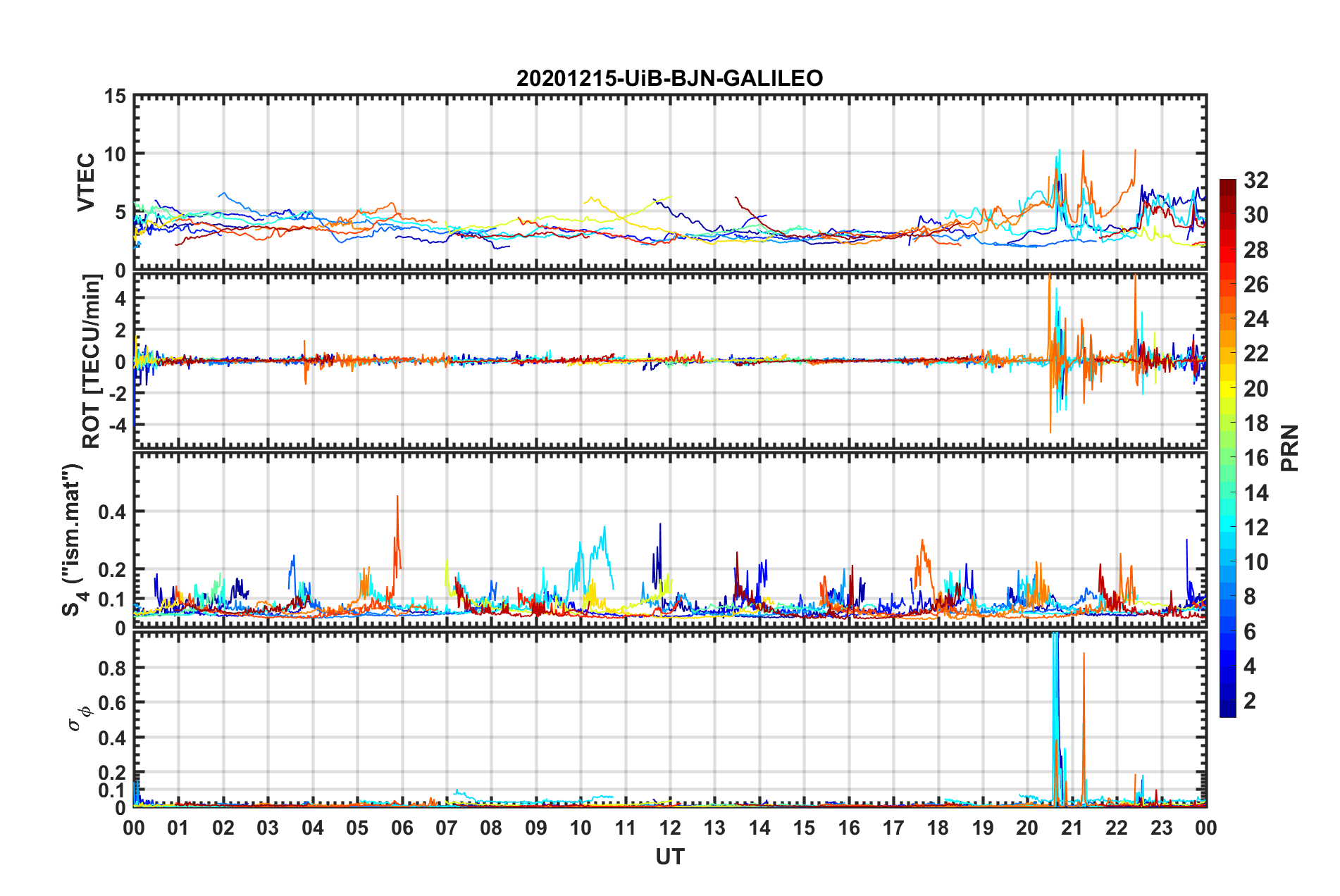Click x-axis tick label 21

(x=1072, y=828)
